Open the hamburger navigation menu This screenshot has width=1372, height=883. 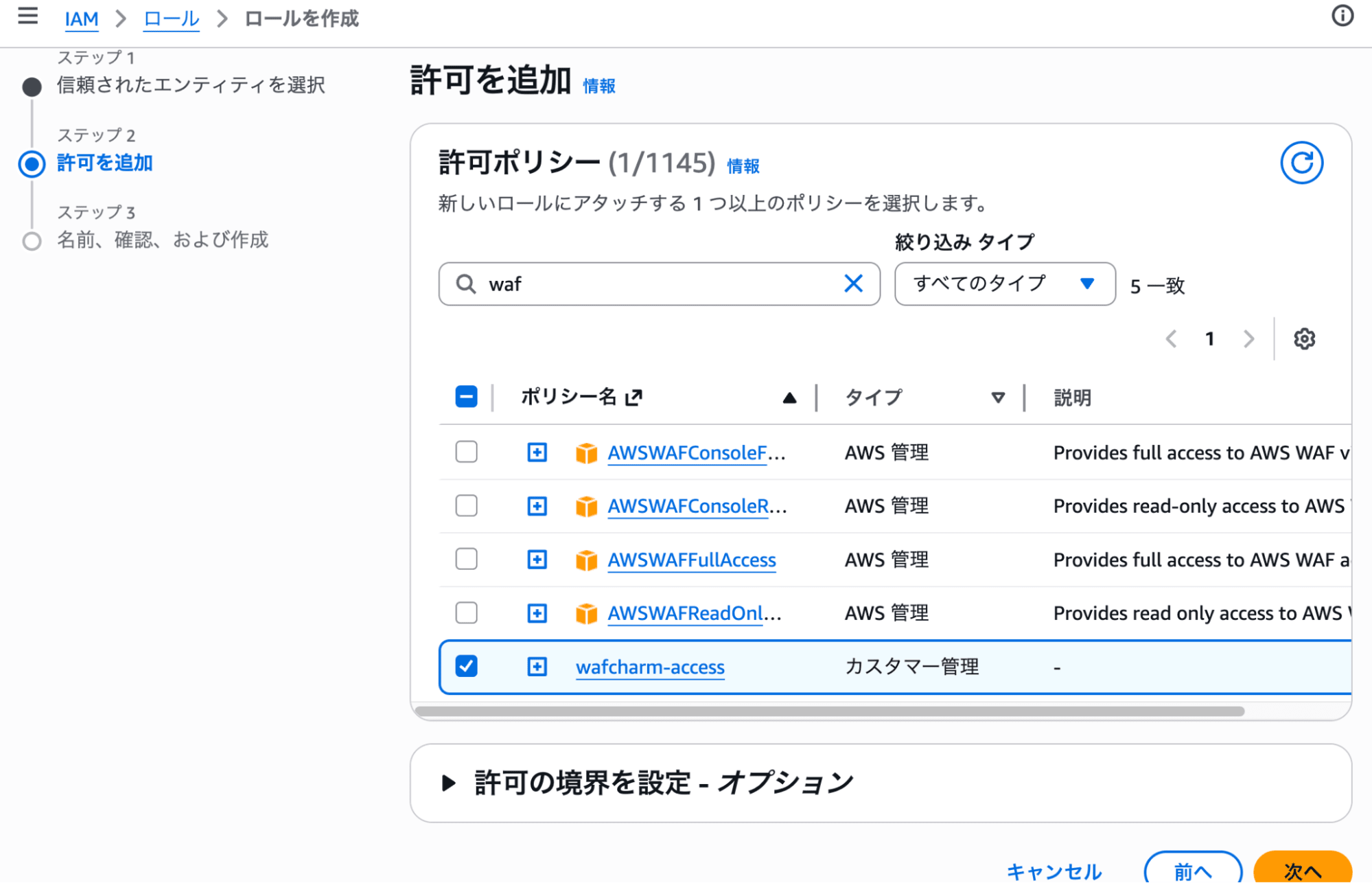point(27,16)
